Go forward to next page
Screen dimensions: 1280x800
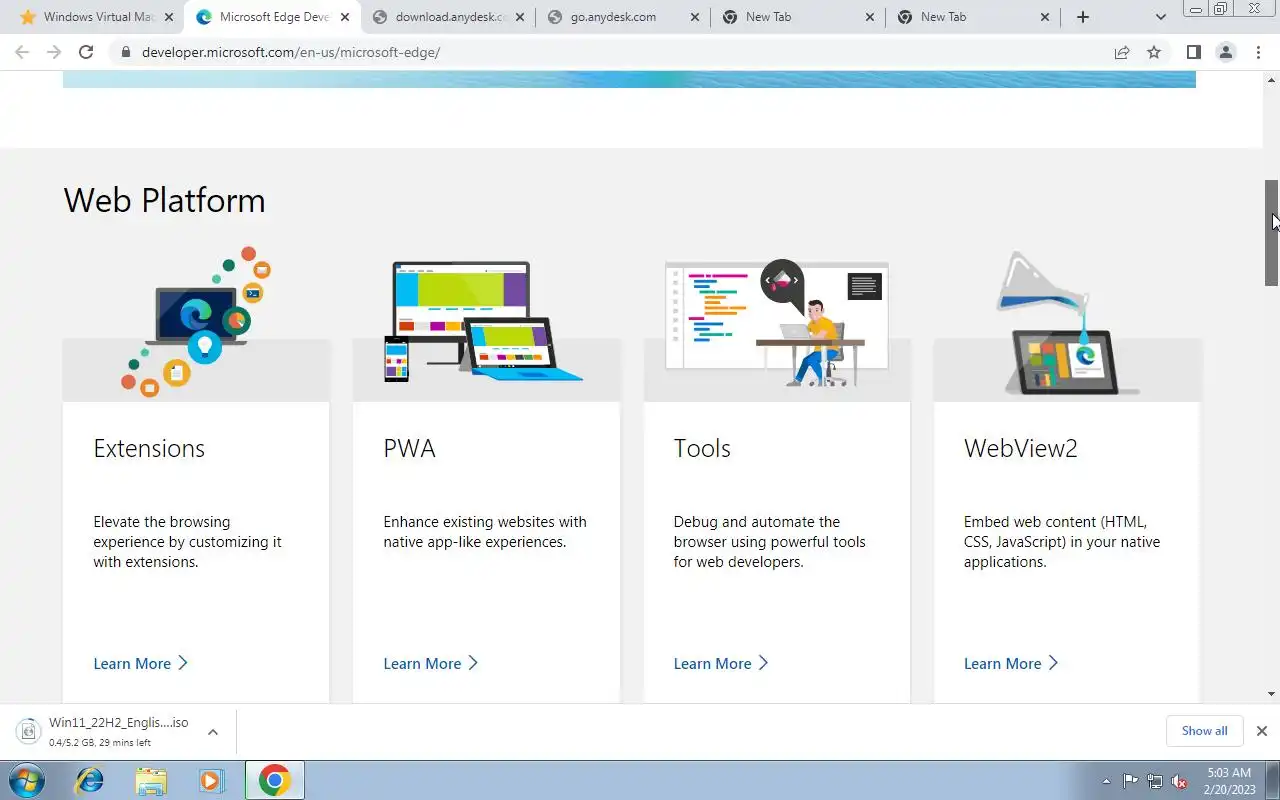pos(54,52)
